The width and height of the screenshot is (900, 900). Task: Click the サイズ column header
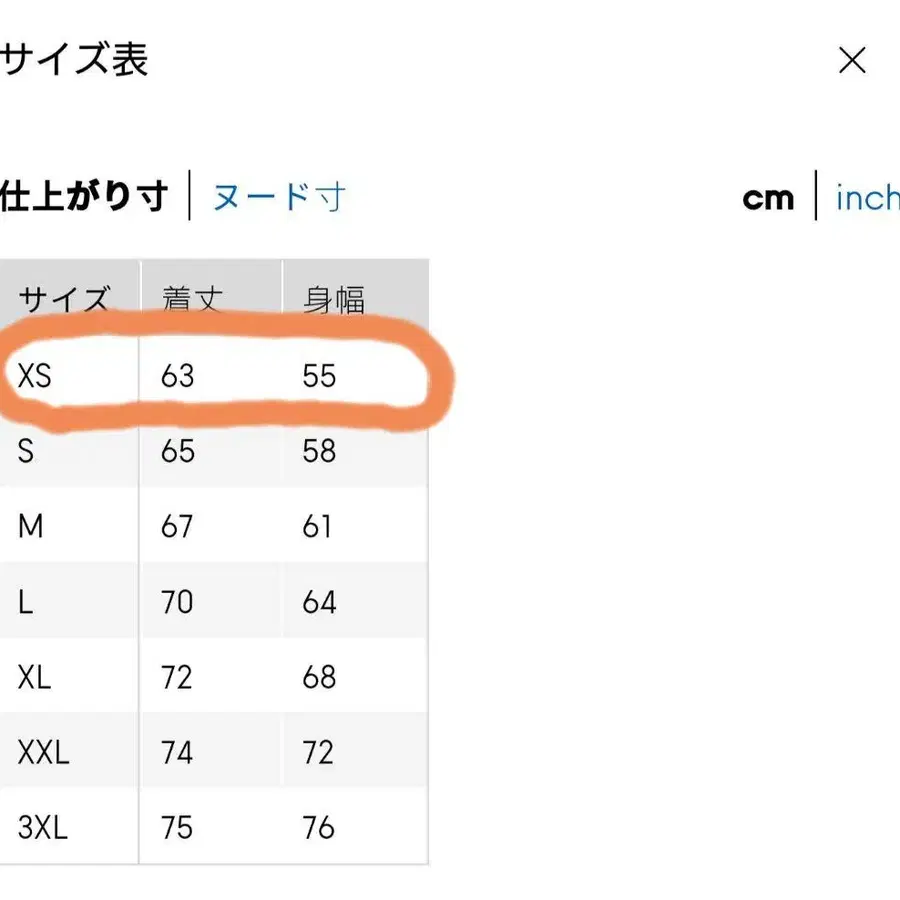point(63,295)
